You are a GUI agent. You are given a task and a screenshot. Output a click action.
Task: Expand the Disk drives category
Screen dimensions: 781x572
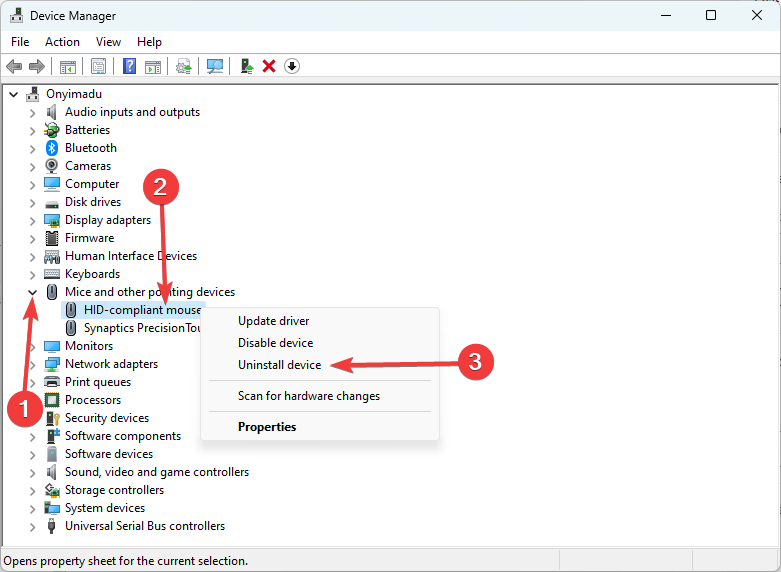tap(32, 203)
